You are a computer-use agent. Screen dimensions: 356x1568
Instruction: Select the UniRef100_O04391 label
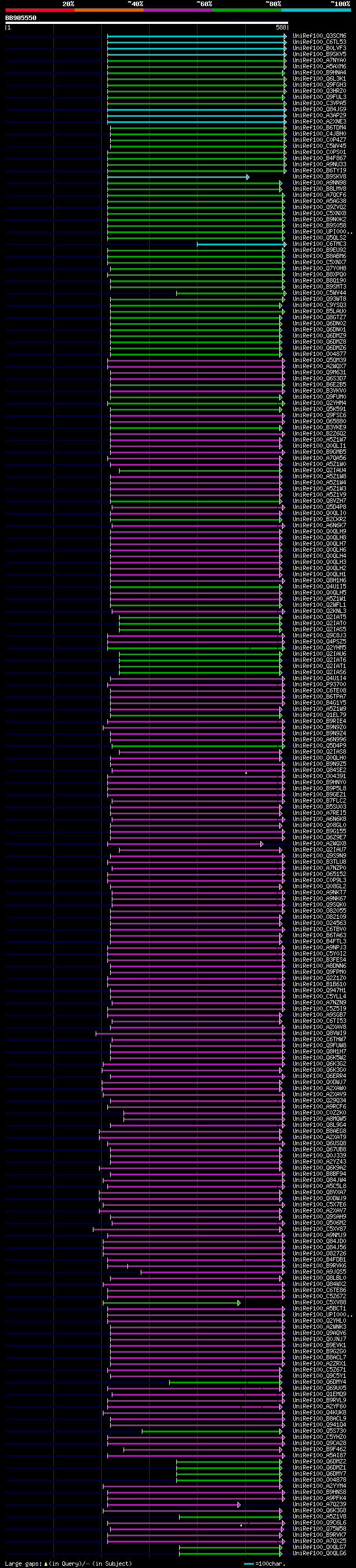(x=319, y=776)
